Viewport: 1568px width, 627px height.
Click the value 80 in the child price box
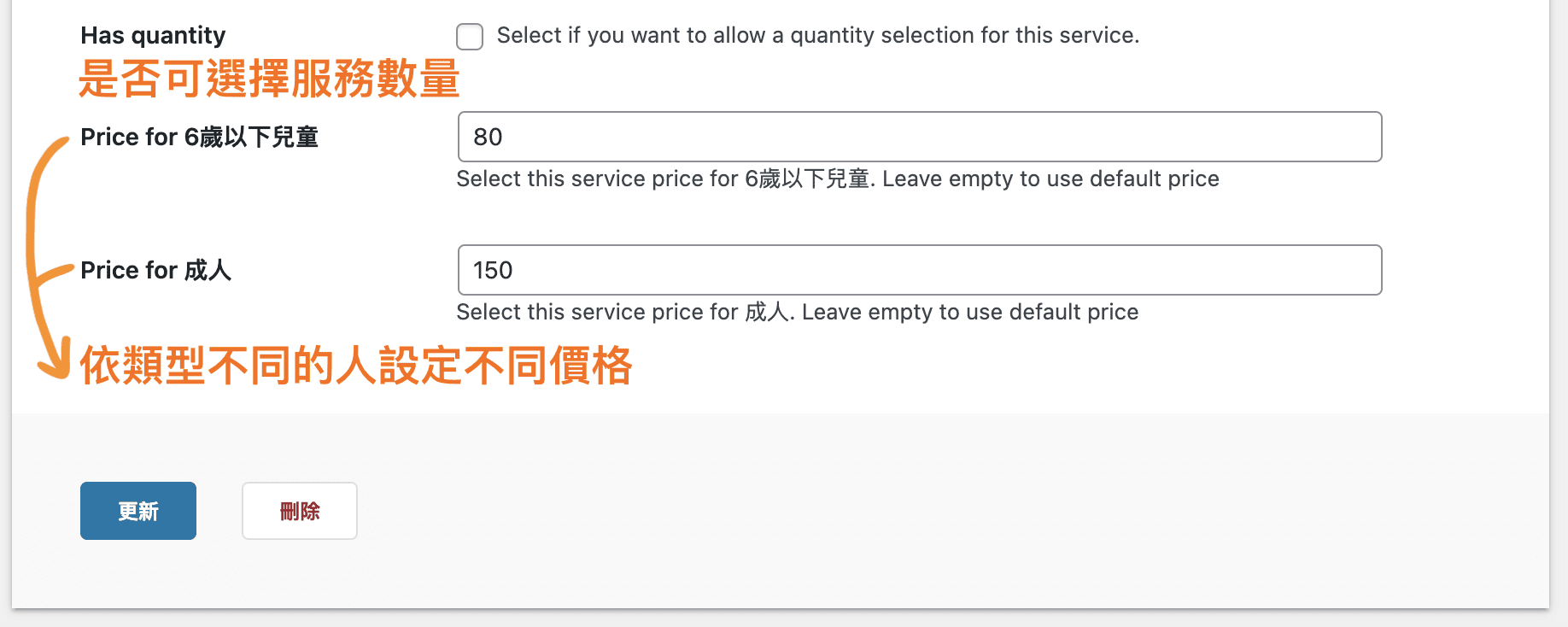click(488, 137)
